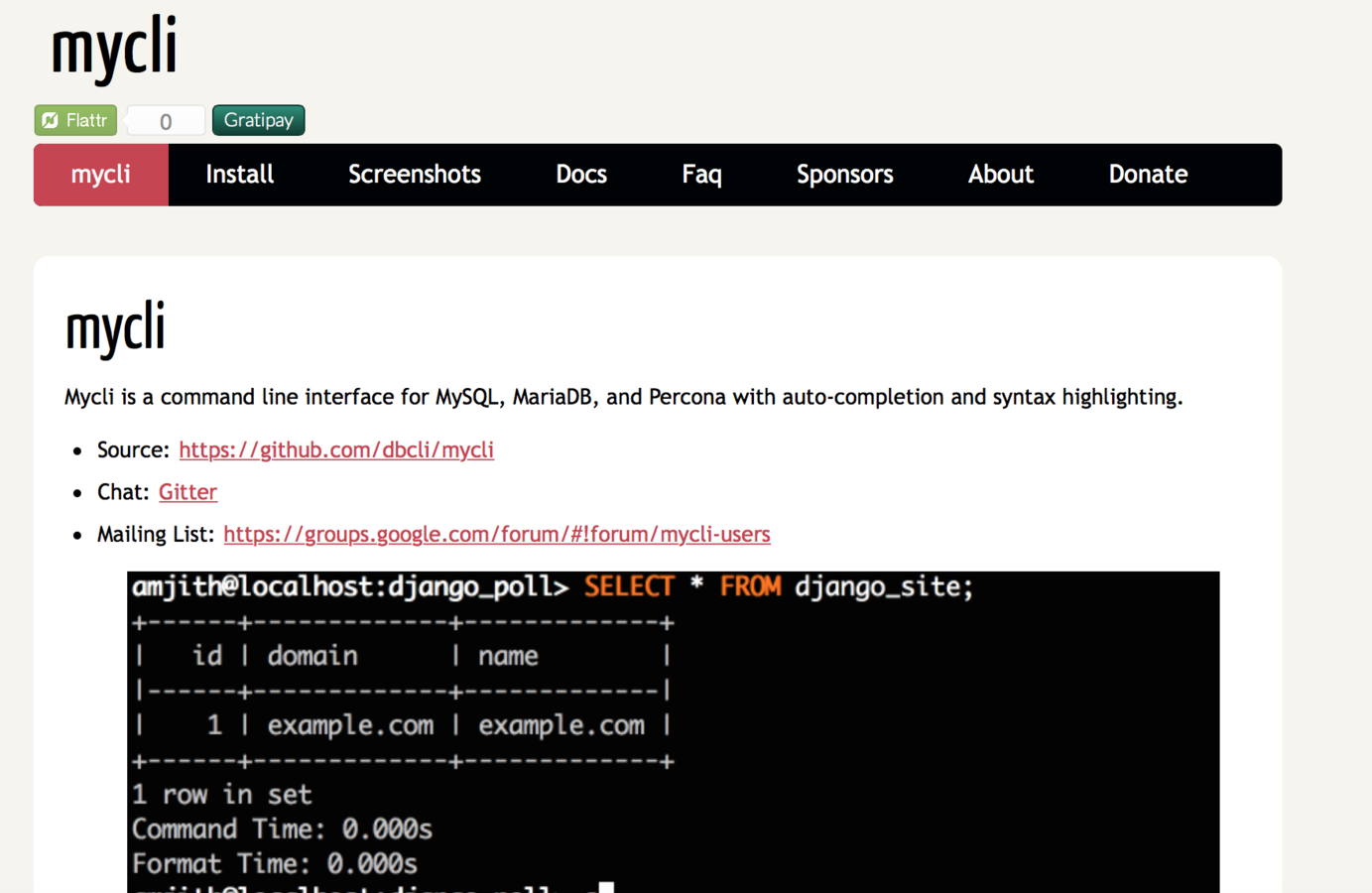Go to the About page
Viewport: 1372px width, 893px height.
tap(1001, 175)
